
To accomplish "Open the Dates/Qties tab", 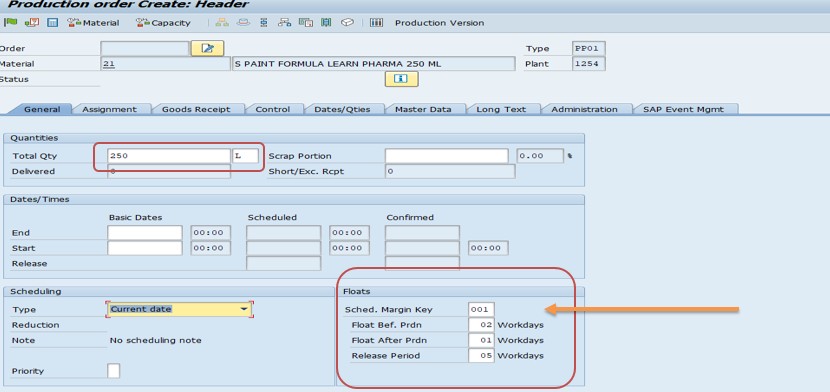I will [x=342, y=109].
